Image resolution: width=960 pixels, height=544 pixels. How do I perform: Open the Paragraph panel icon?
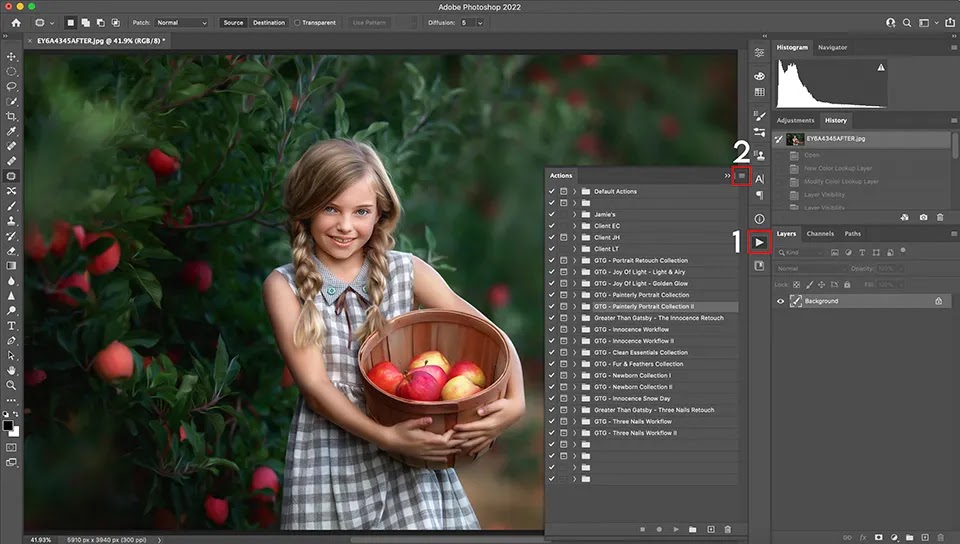(x=759, y=195)
